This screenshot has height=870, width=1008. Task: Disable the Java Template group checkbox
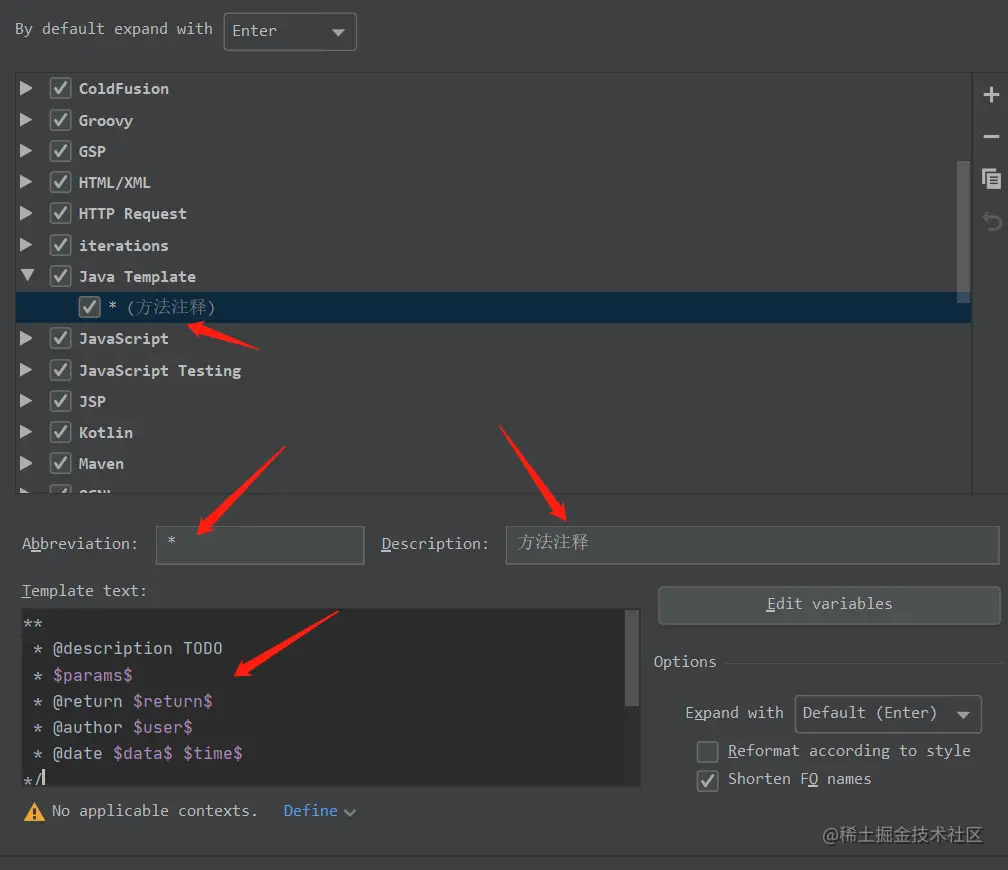[60, 276]
